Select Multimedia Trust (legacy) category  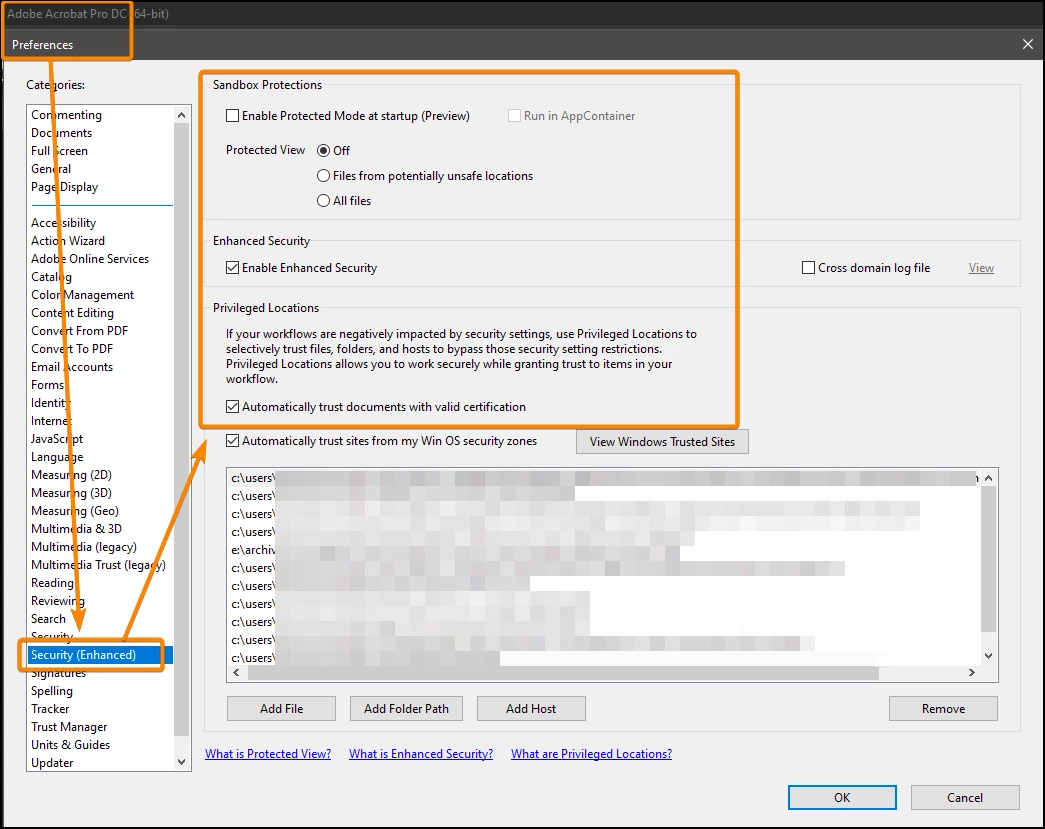[x=98, y=564]
